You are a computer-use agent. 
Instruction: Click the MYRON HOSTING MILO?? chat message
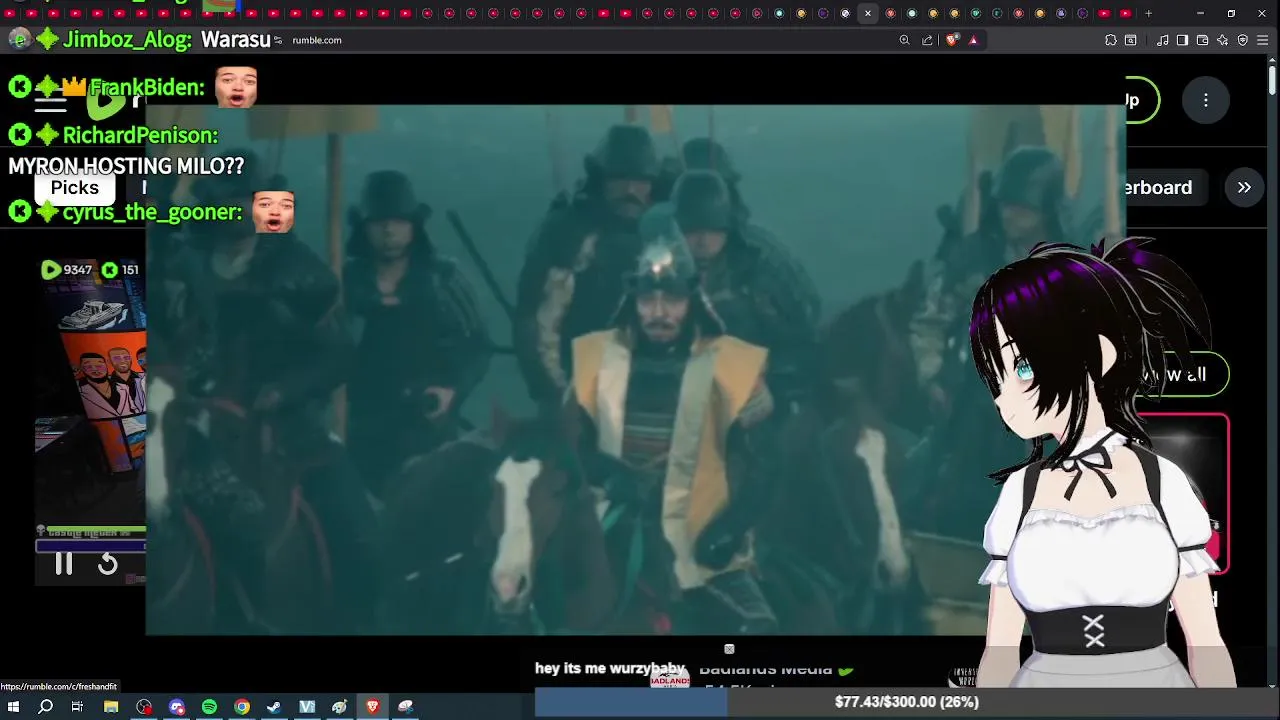tap(126, 166)
